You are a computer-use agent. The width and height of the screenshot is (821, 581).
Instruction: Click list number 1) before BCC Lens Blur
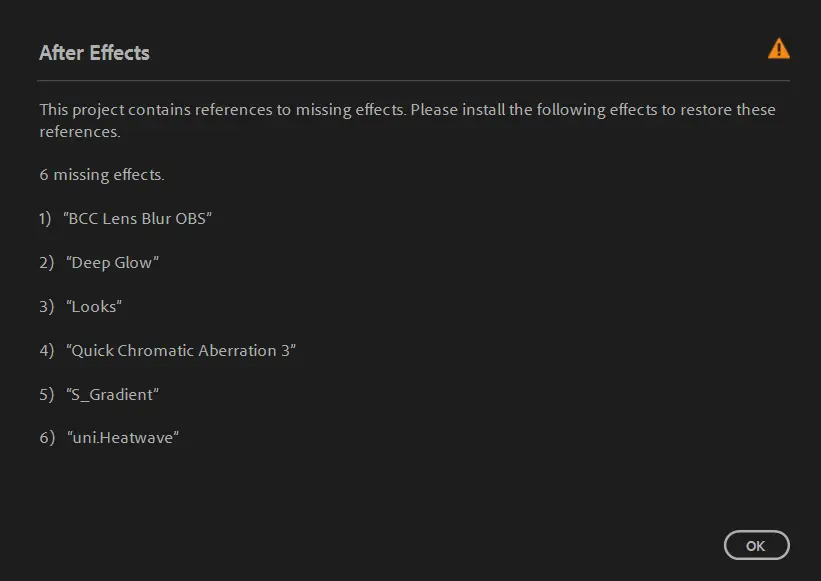pos(46,219)
